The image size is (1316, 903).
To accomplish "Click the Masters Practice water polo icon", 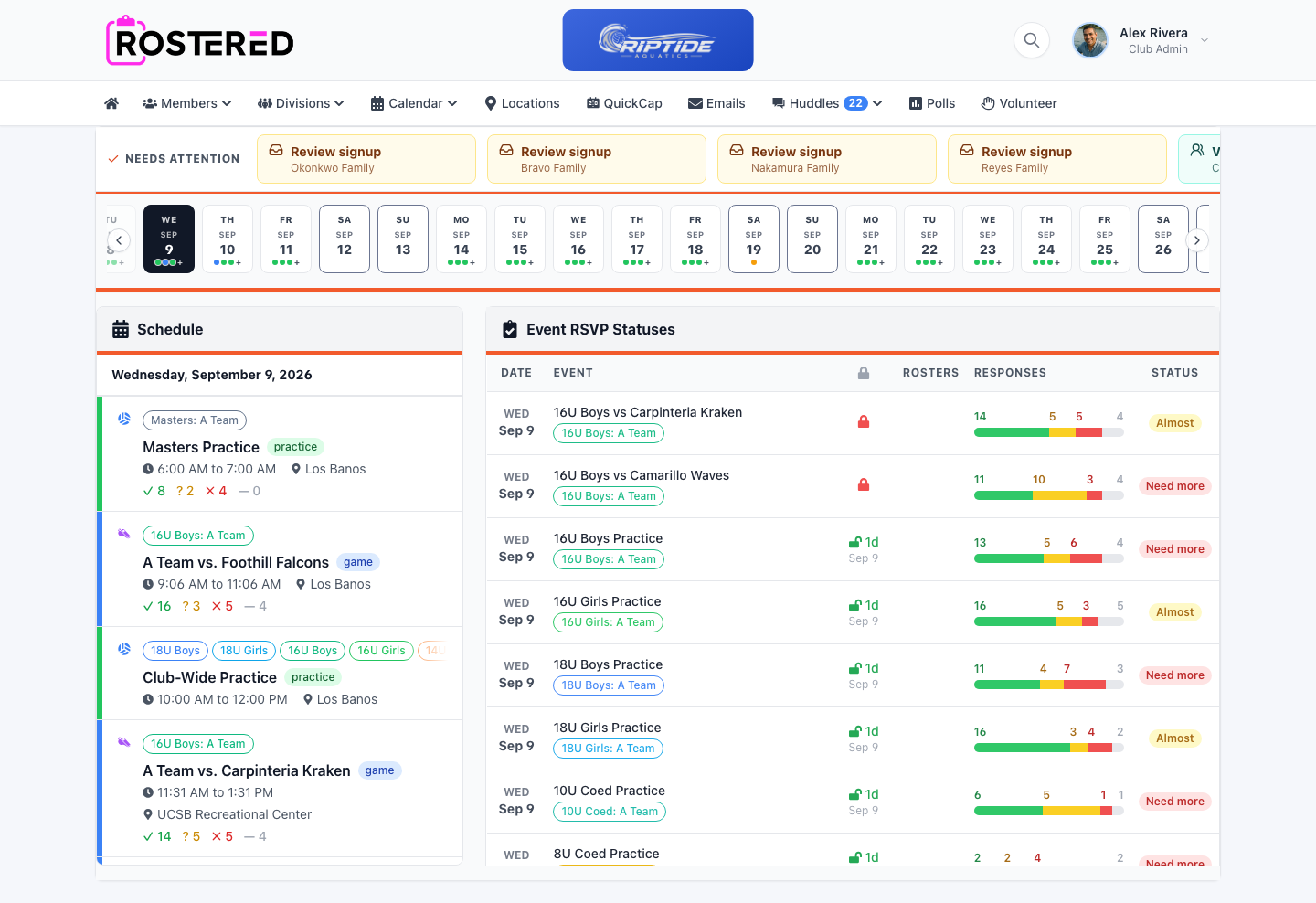I will click(124, 419).
